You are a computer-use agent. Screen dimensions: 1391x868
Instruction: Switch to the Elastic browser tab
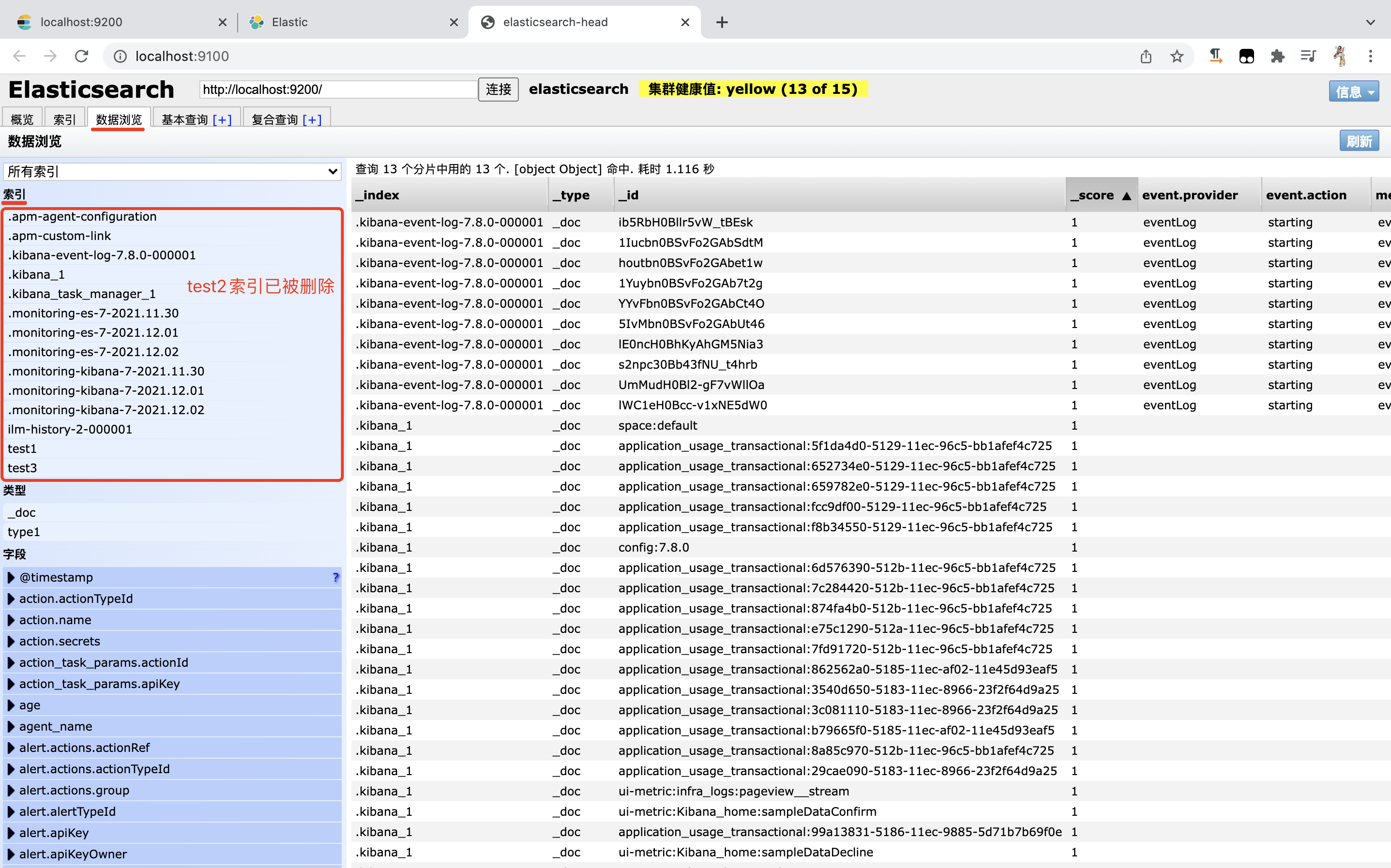click(x=352, y=22)
